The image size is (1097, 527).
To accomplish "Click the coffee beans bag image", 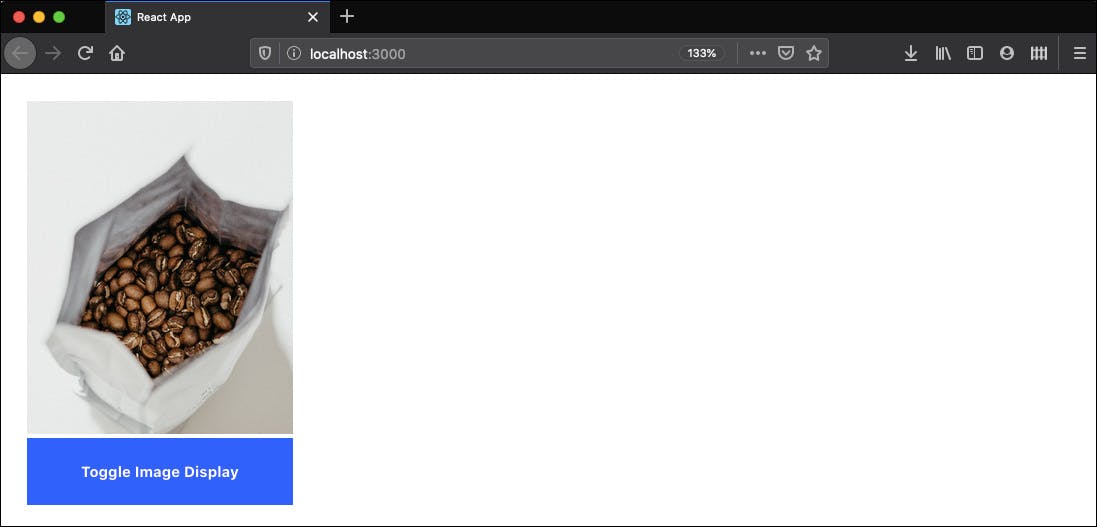I will tap(160, 267).
